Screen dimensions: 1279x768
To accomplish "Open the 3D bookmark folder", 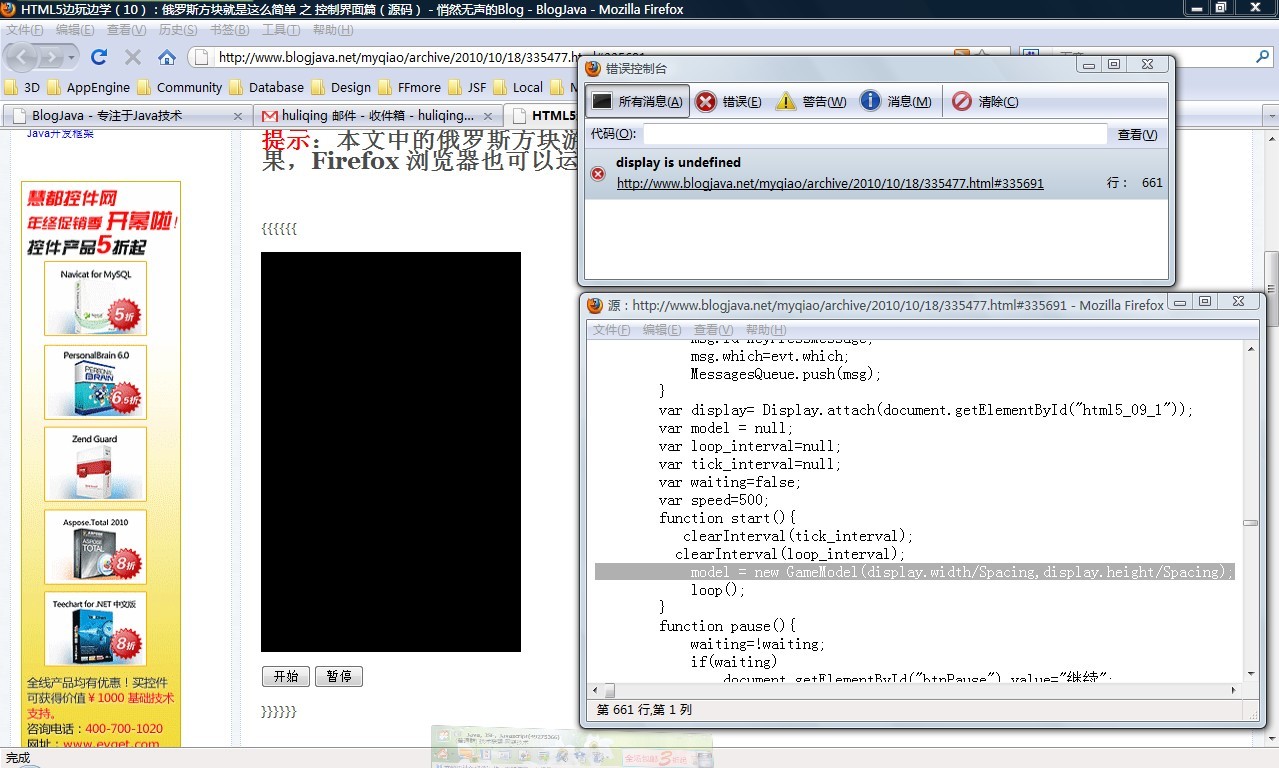I will click(22, 87).
